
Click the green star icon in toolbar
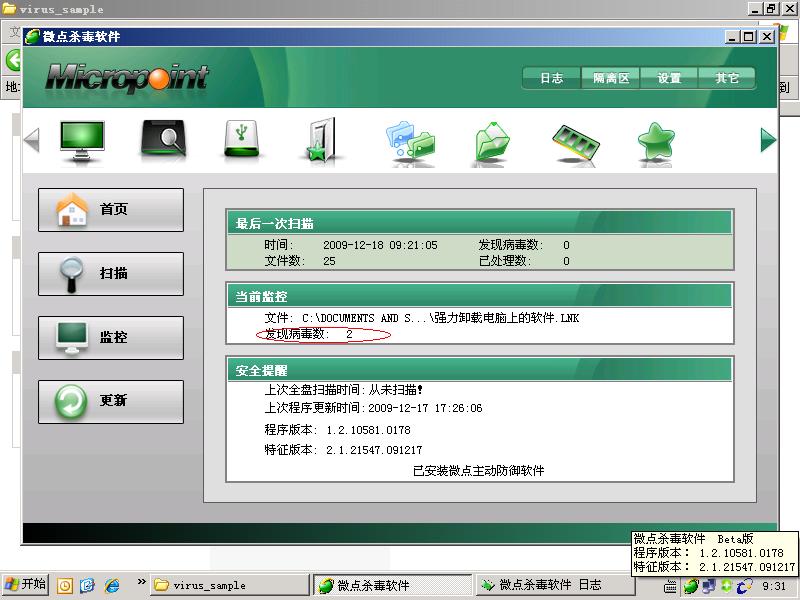point(656,141)
